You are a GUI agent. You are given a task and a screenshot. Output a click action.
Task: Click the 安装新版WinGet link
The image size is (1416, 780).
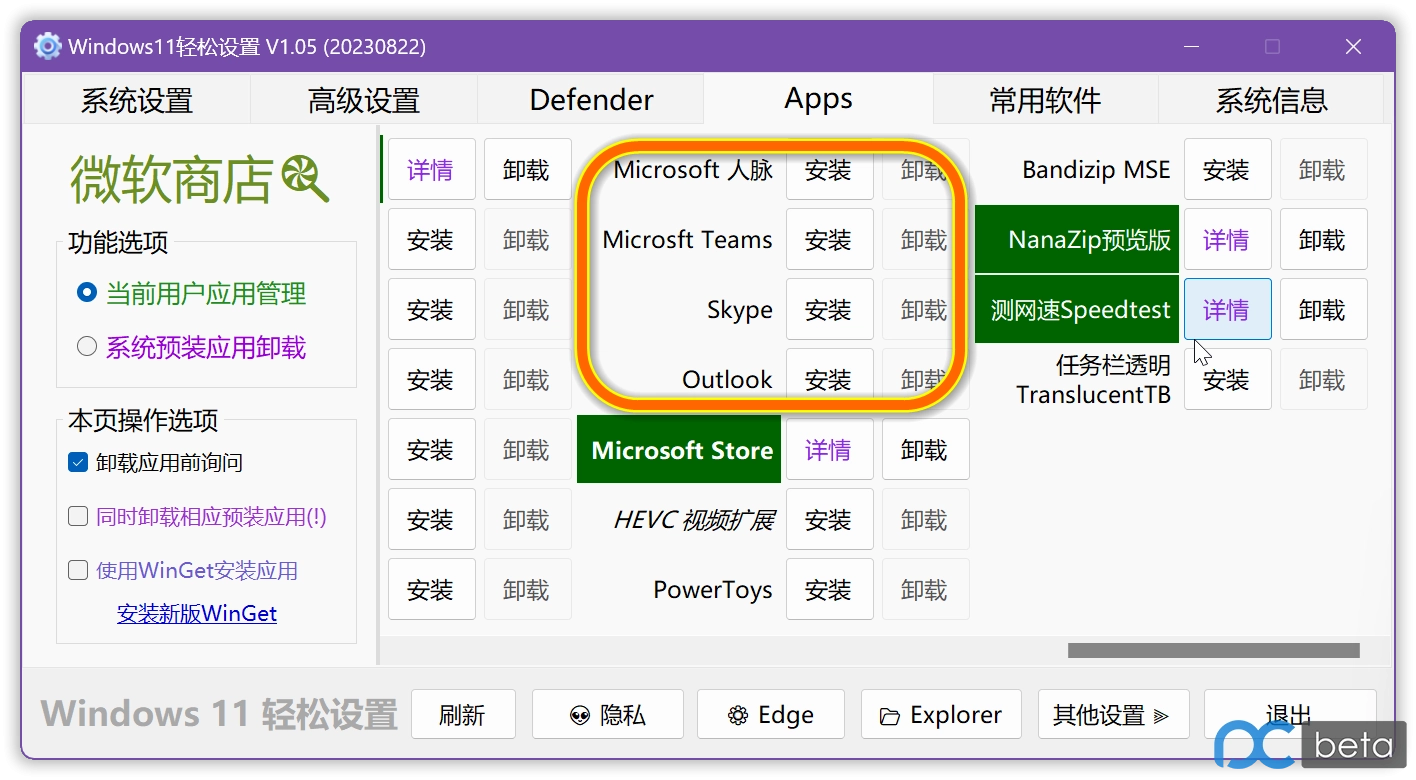[197, 613]
